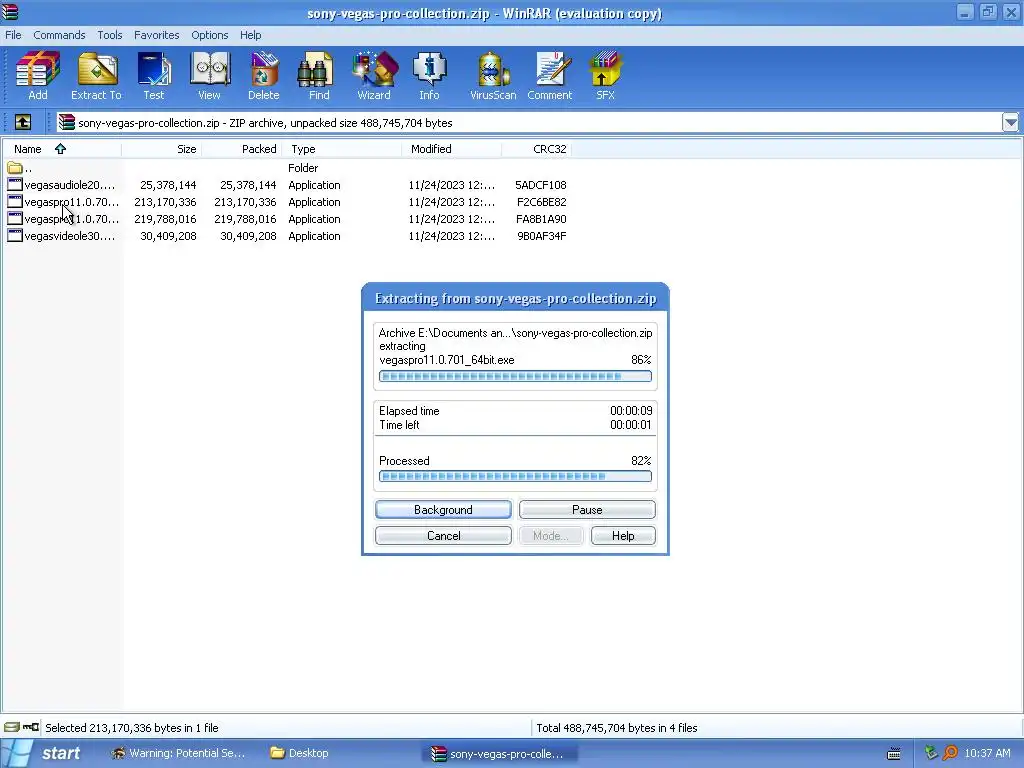Click the key password icon in status bar
Screen dimensions: 1024x768
(x=31, y=727)
